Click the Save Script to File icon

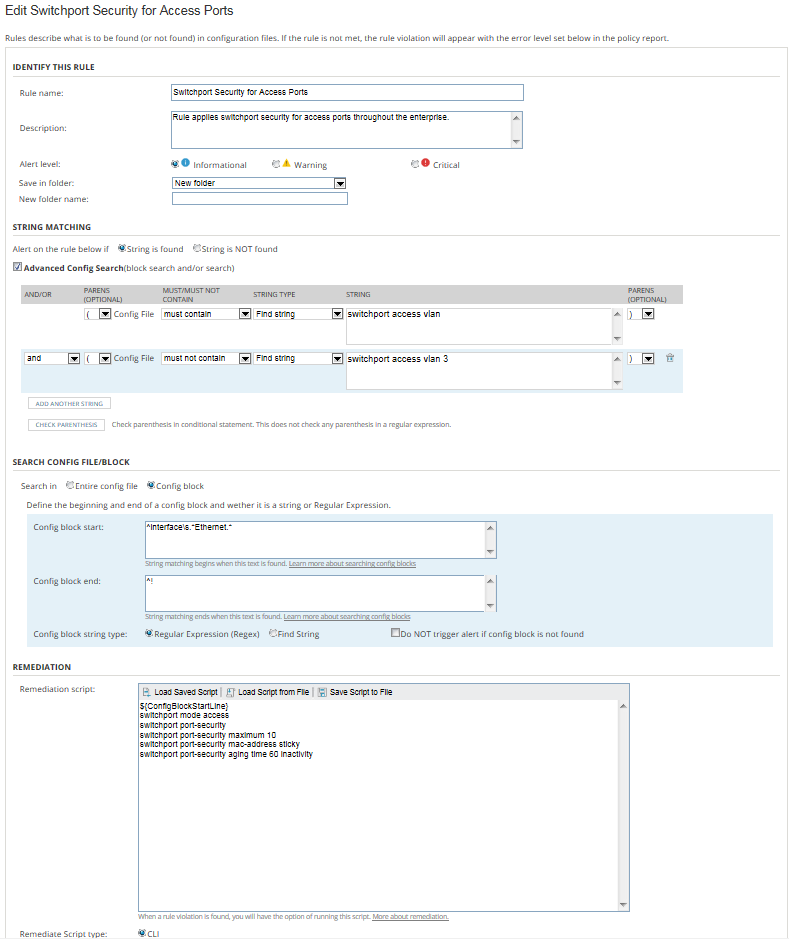point(322,692)
